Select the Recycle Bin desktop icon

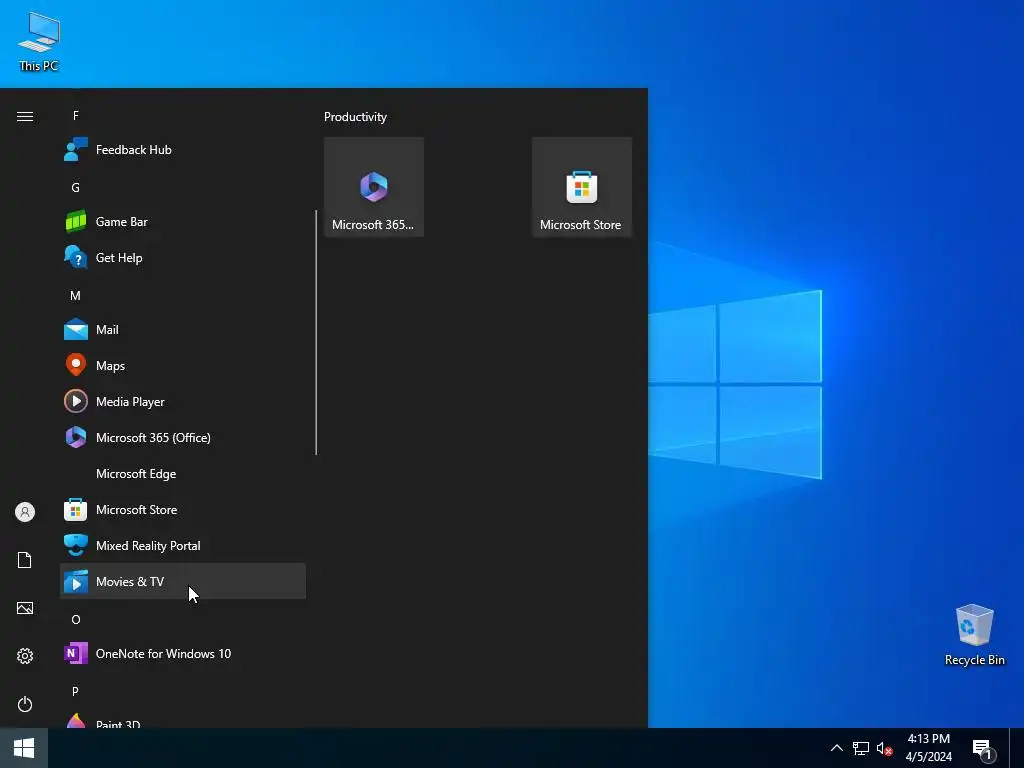(974, 635)
